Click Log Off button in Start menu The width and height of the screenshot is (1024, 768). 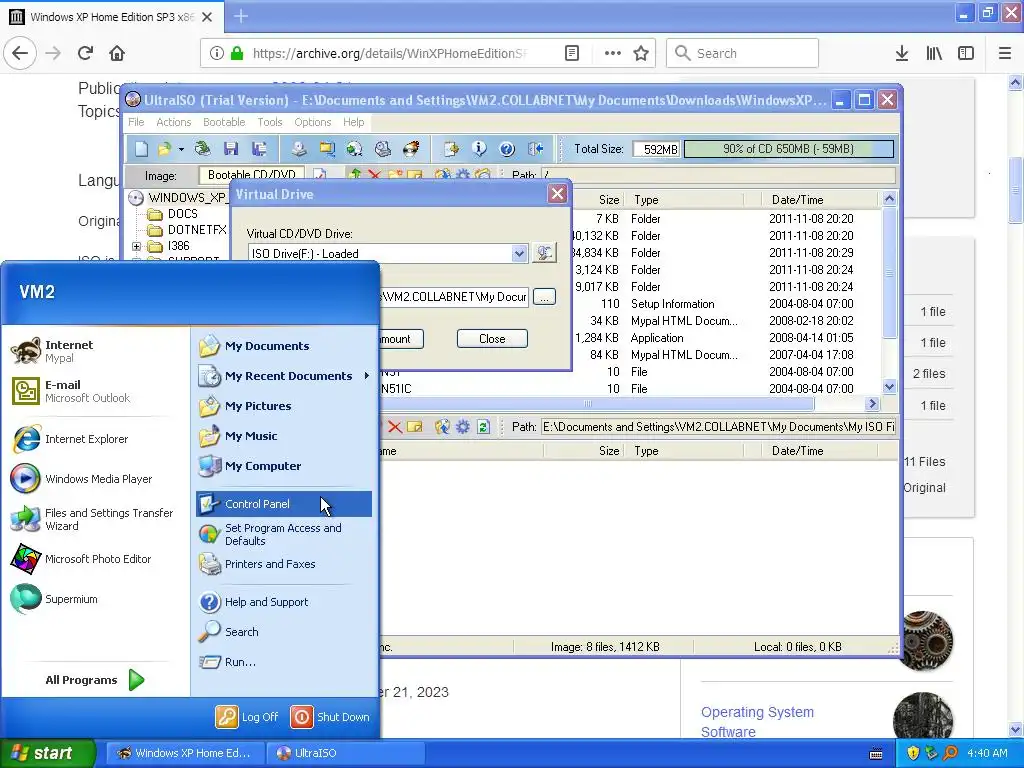247,717
